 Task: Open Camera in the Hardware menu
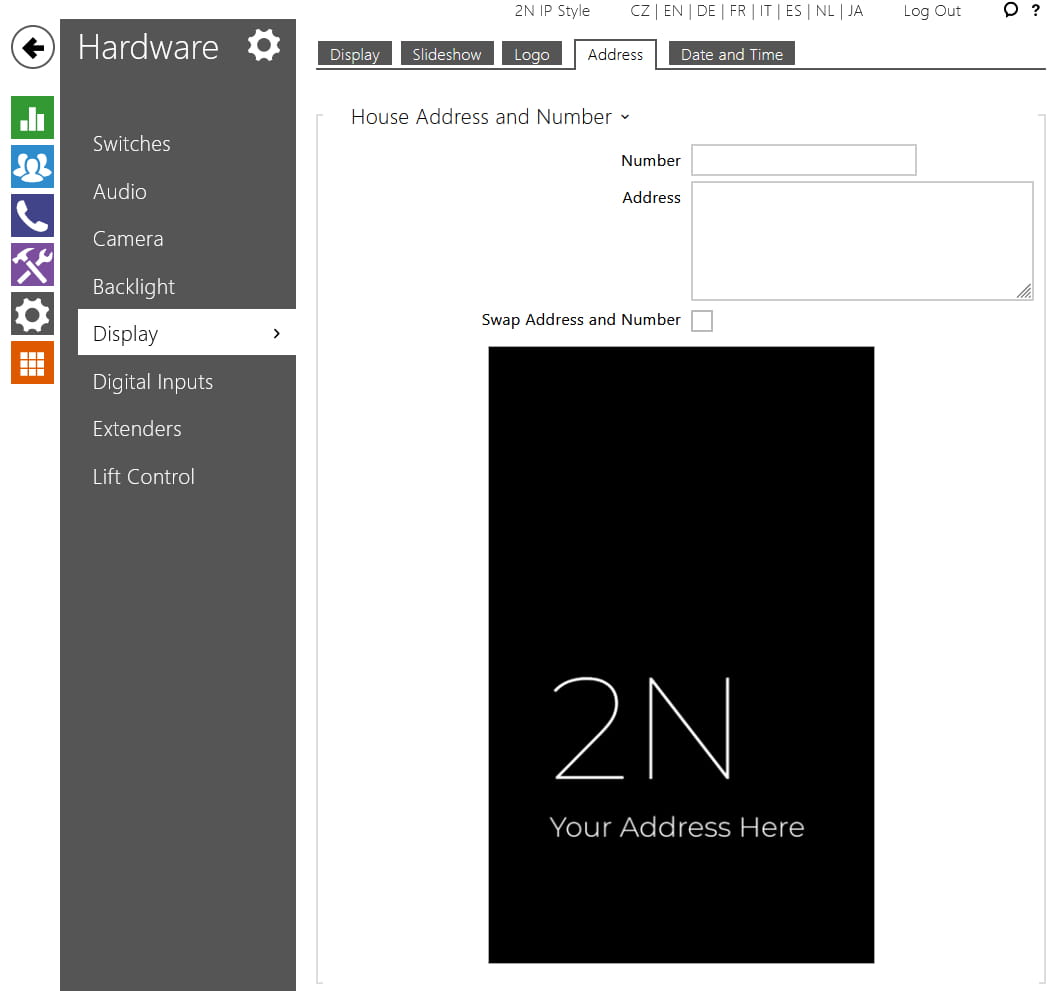coord(128,239)
